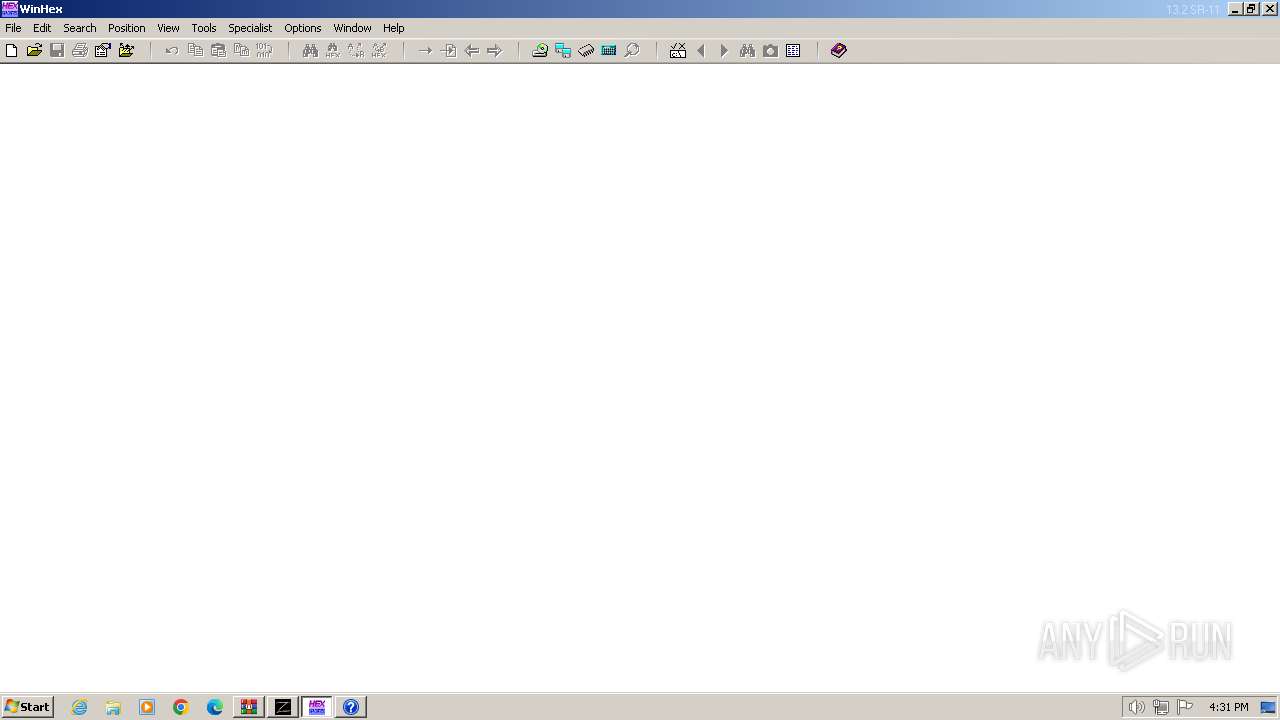This screenshot has width=1280, height=720.
Task: Click the navigate Forward arrow icon
Action: (494, 50)
